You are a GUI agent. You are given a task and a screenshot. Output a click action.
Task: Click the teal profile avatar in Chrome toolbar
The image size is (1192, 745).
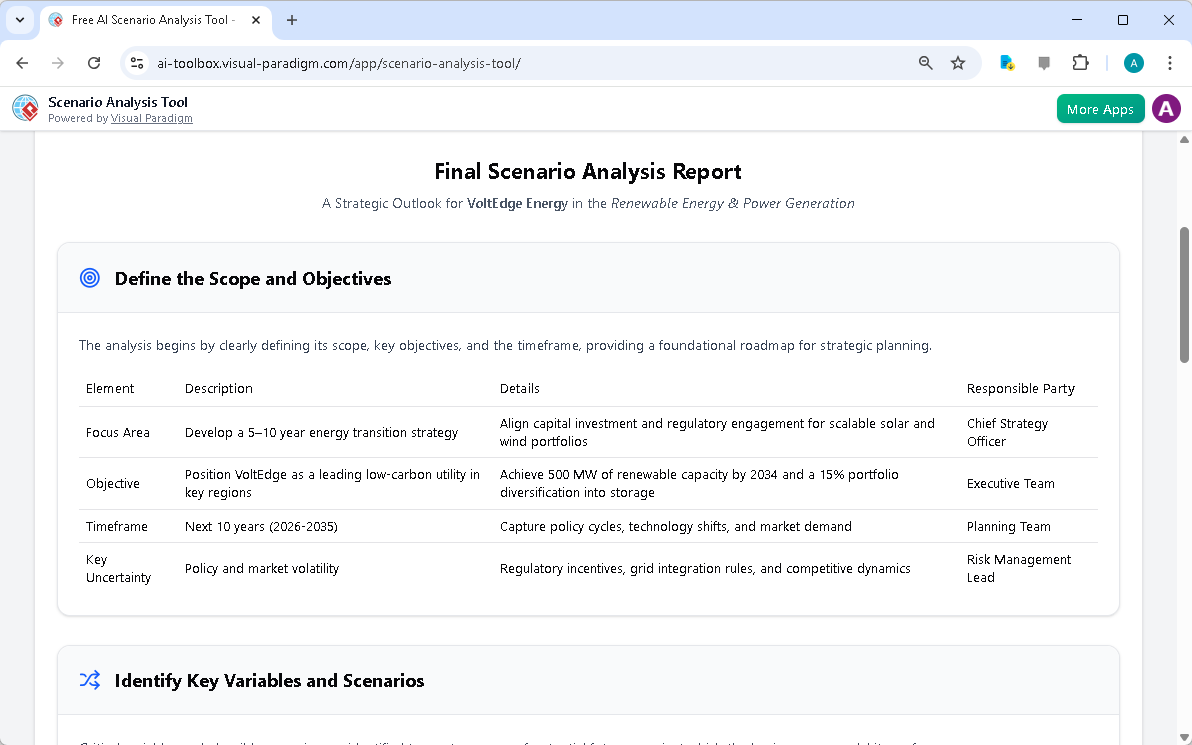click(1133, 62)
